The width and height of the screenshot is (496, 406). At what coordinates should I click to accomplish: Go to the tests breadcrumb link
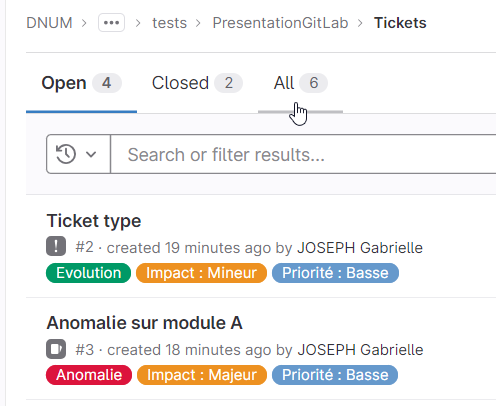click(169, 23)
